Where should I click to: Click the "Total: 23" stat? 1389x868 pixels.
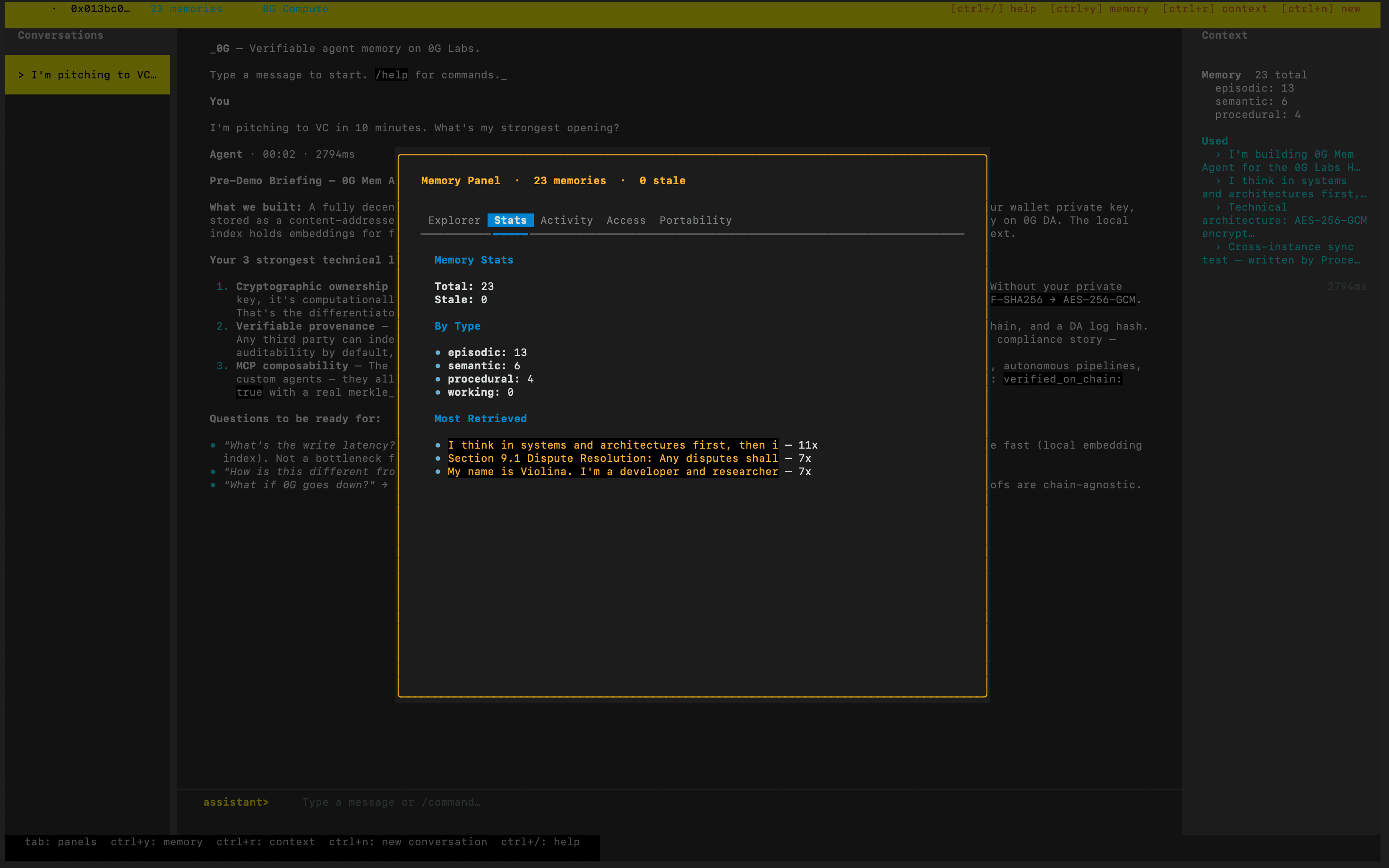coord(464,287)
